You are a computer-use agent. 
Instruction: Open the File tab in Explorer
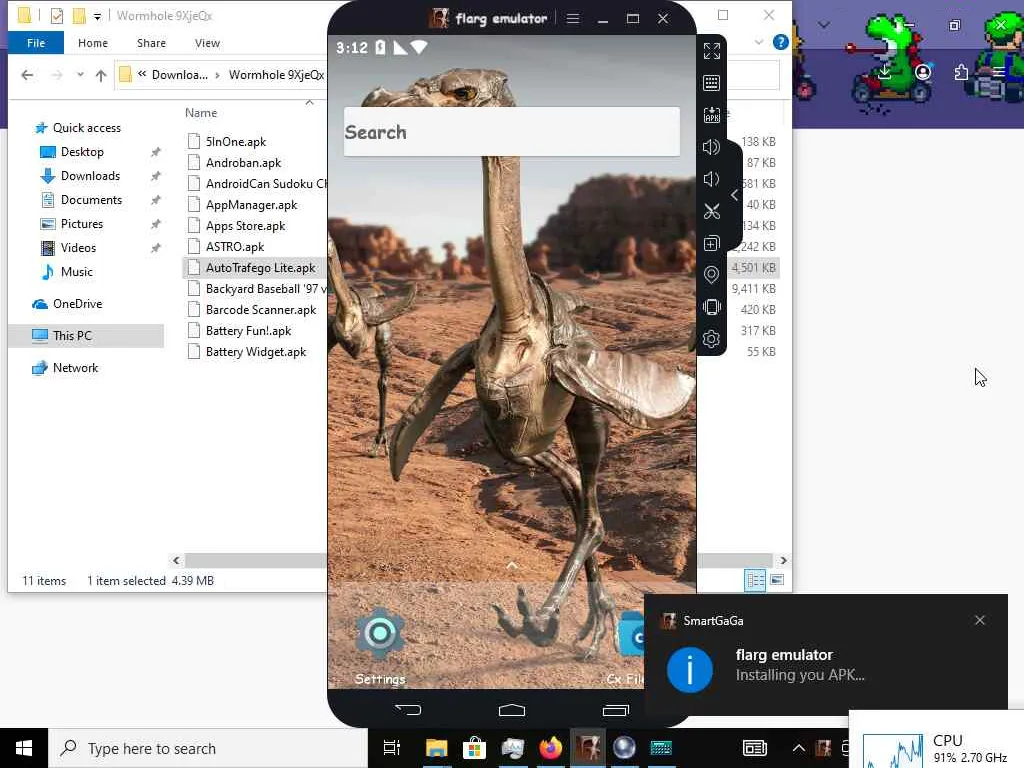36,43
